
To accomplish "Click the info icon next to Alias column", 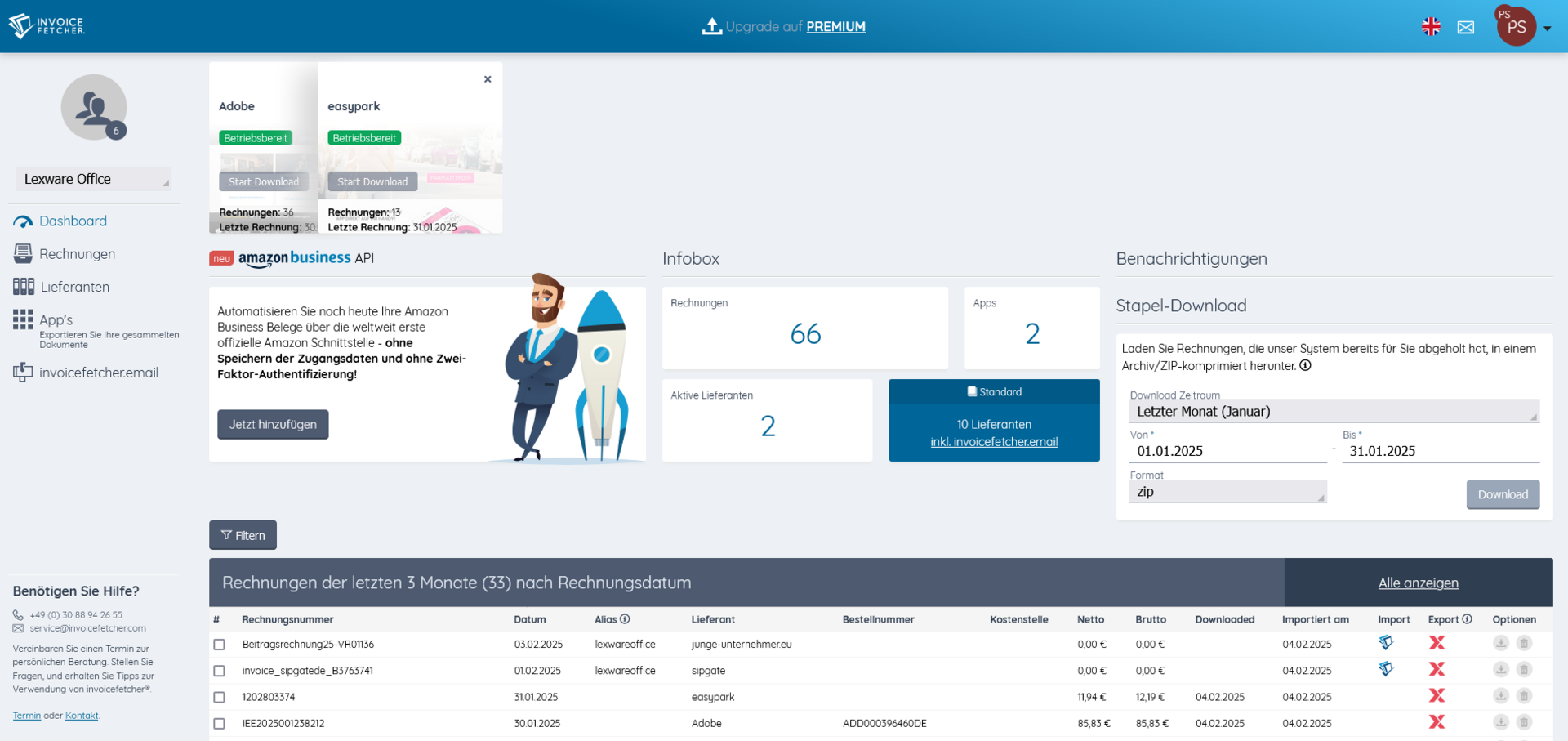I will coord(625,619).
